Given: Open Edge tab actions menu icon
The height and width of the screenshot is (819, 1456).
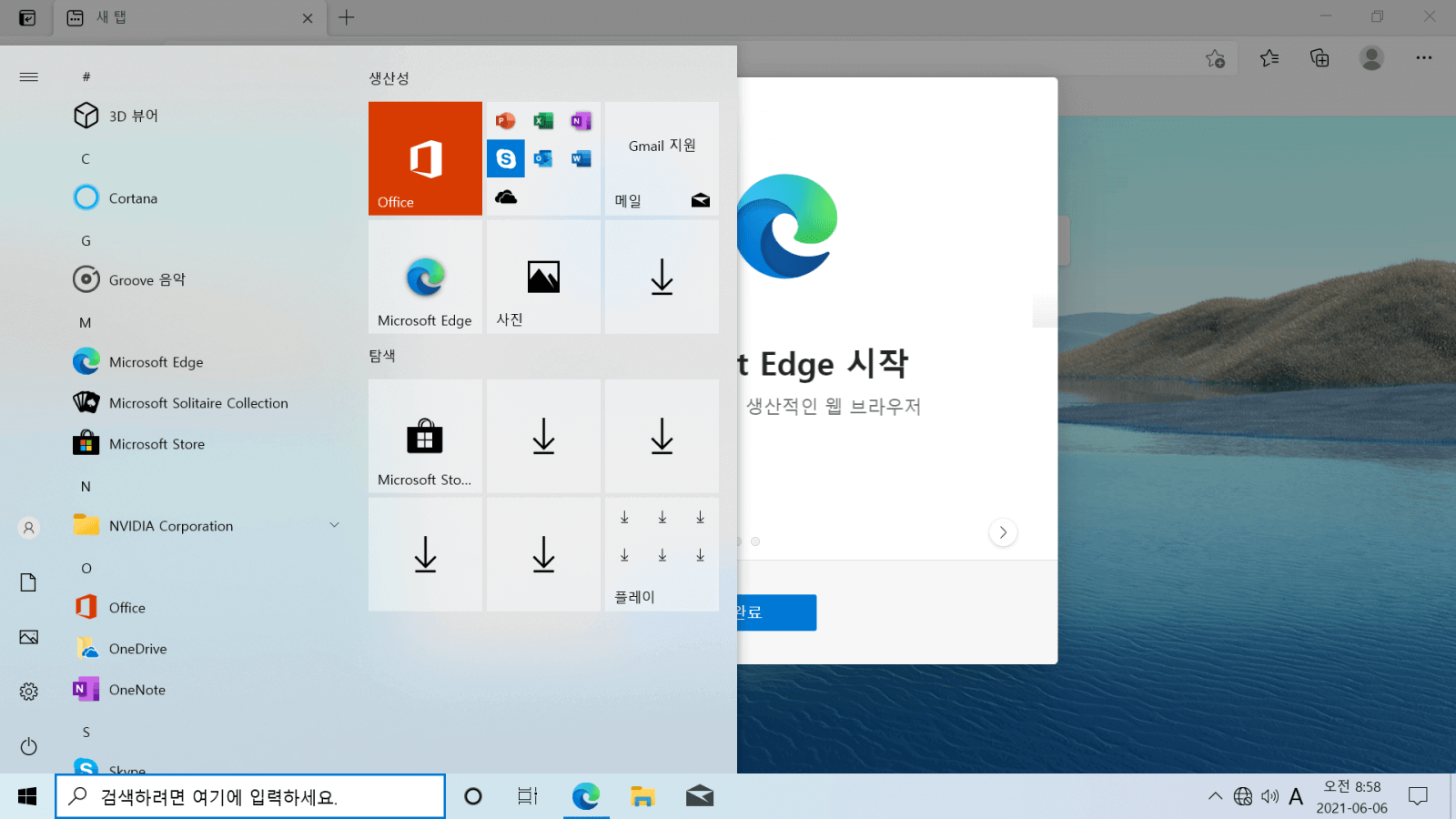Looking at the screenshot, I should 27,17.
